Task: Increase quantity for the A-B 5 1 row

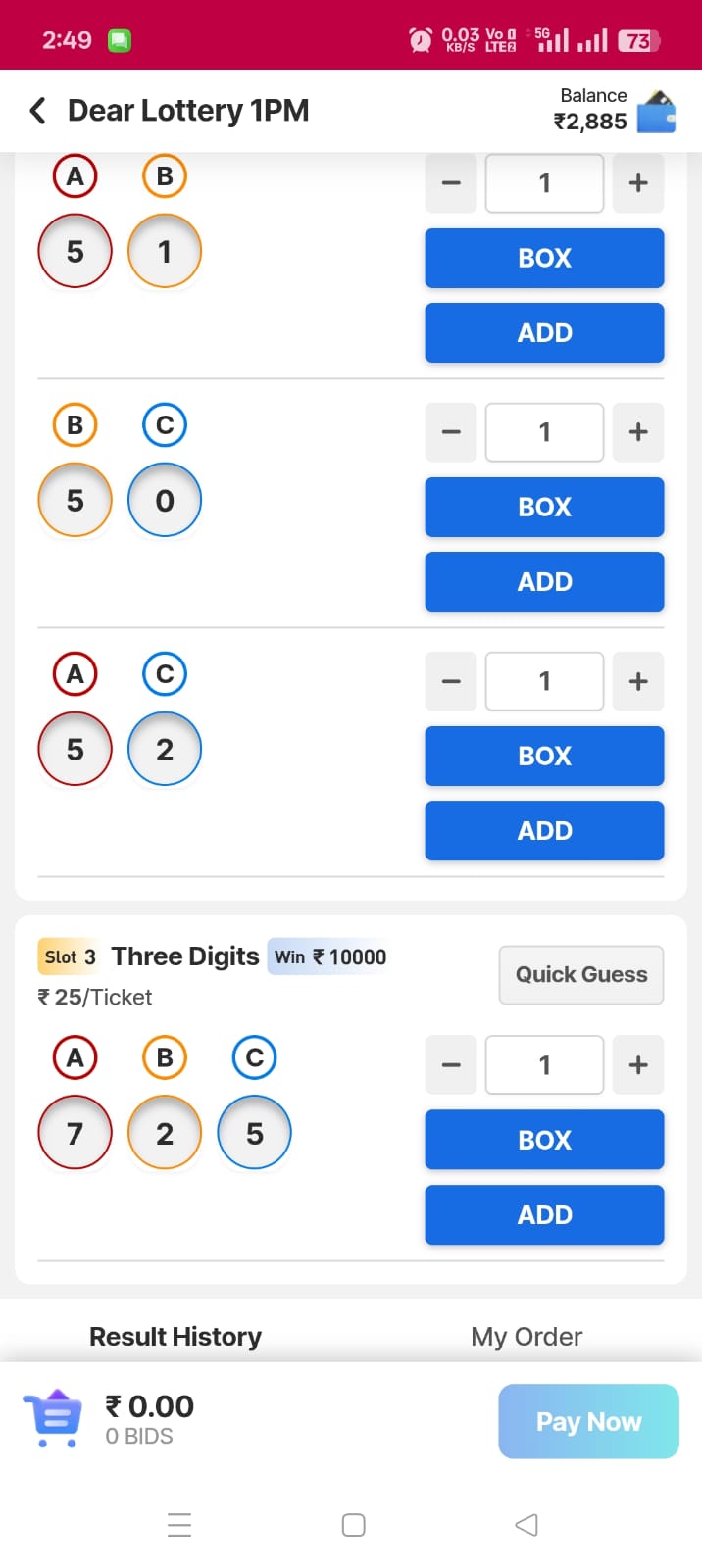Action: click(x=637, y=183)
